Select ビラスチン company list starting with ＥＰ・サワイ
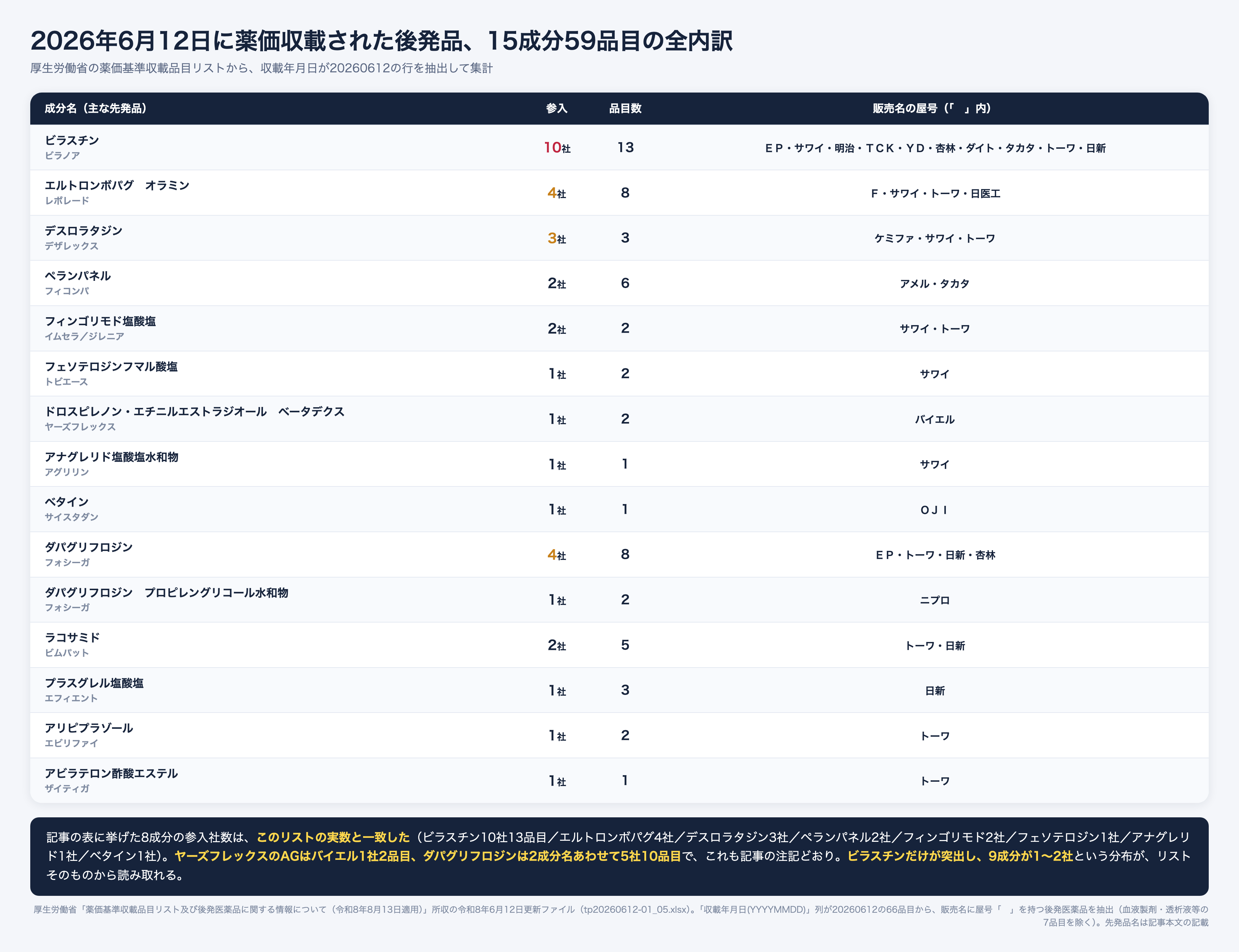This screenshot has height=952, width=1239. click(x=935, y=148)
